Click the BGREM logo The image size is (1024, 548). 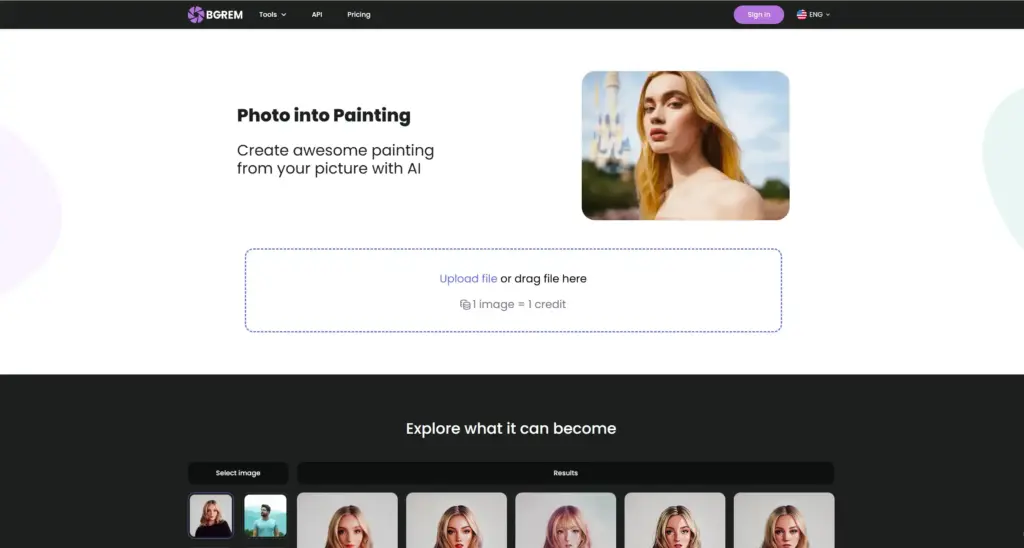(215, 14)
